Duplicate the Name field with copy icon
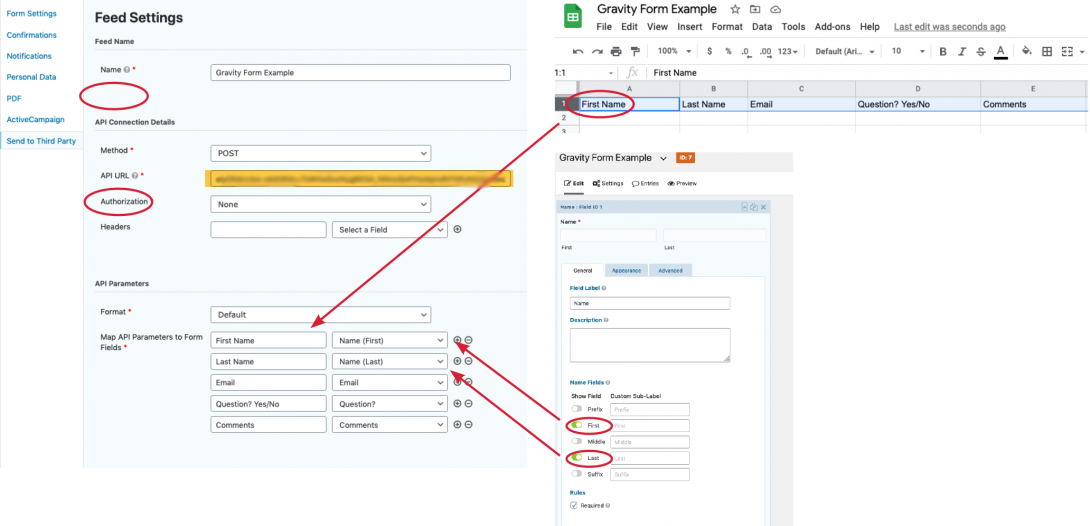Image resolution: width=1090 pixels, height=526 pixels. click(754, 207)
